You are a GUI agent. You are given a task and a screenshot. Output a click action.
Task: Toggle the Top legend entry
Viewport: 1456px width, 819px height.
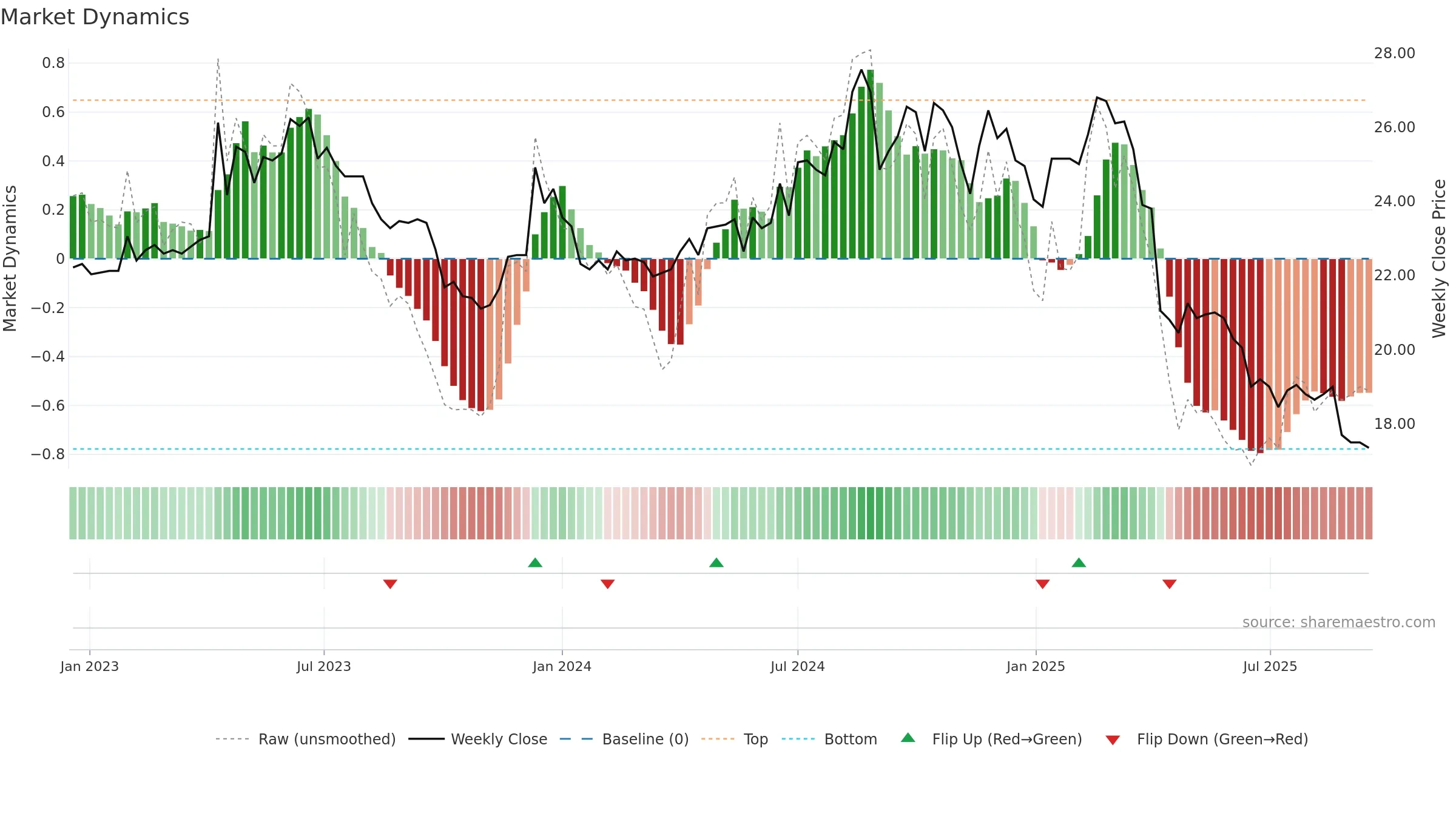tap(734, 739)
